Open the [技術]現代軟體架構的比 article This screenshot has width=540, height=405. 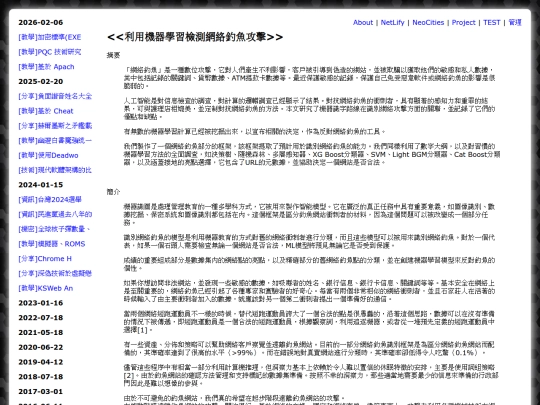click(x=55, y=170)
